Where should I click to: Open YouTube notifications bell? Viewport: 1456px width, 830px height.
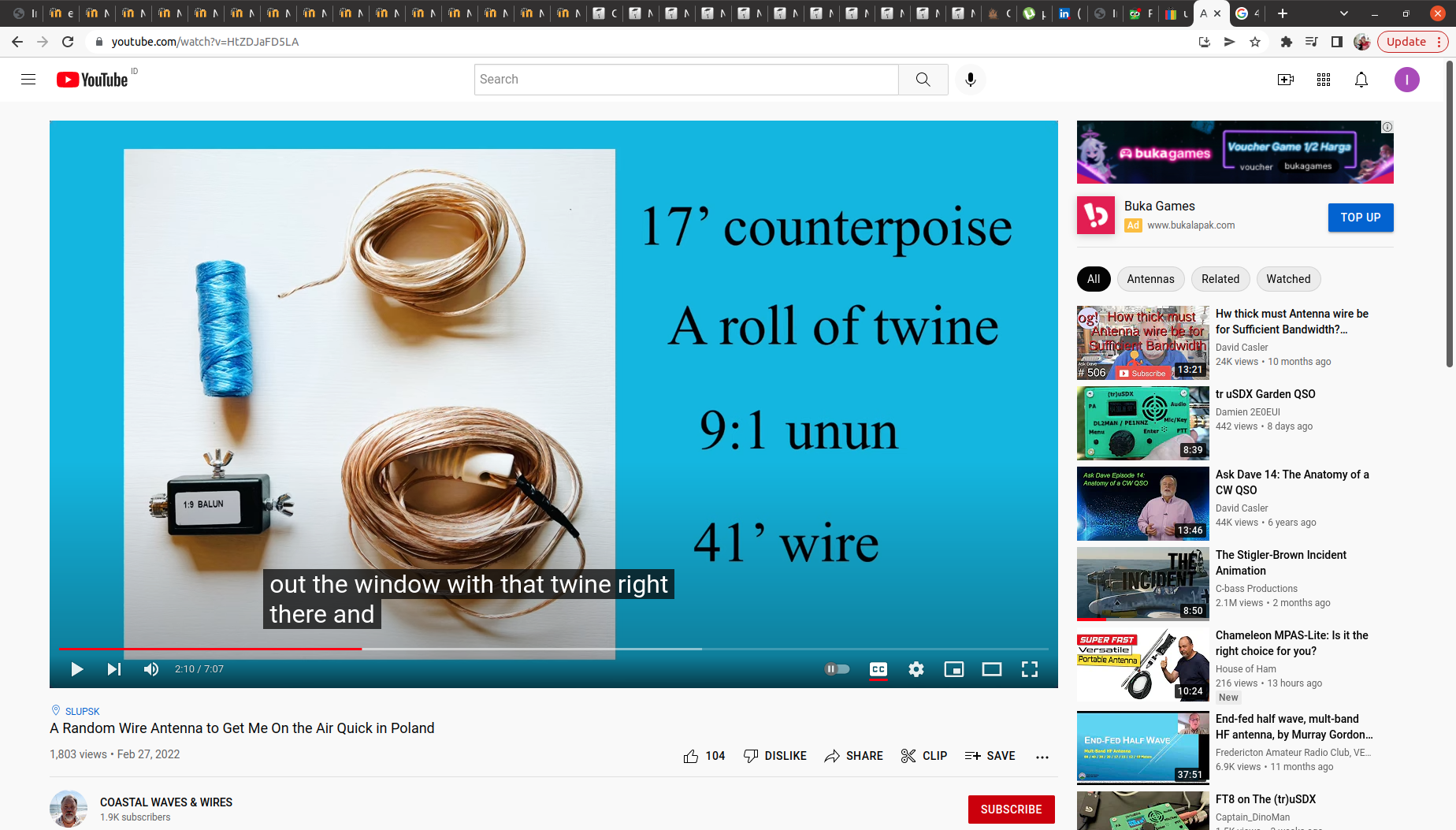point(1361,80)
